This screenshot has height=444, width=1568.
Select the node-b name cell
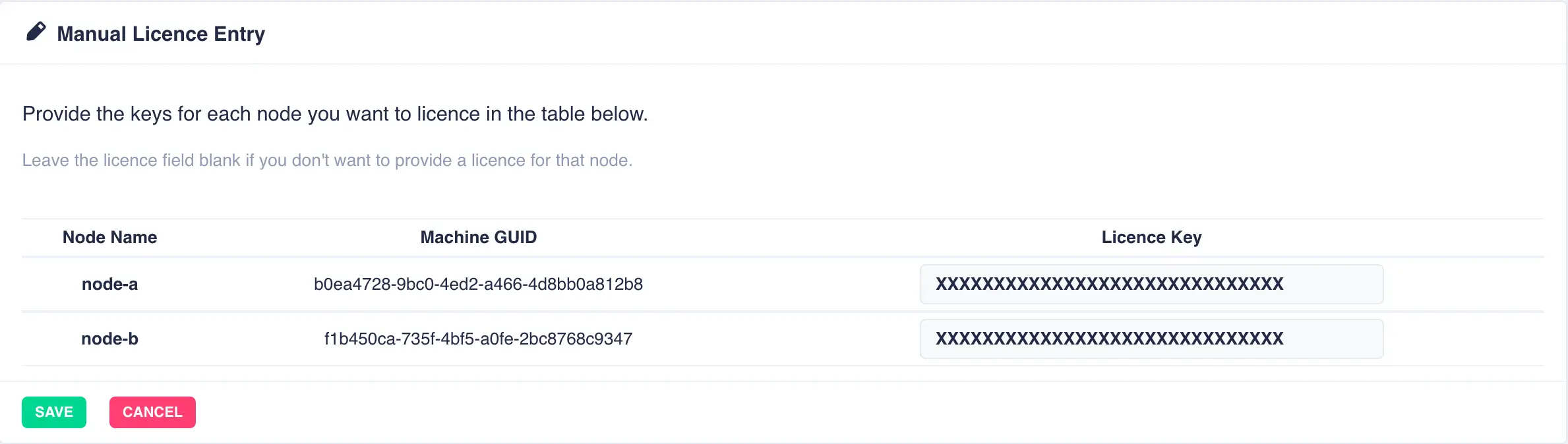109,339
